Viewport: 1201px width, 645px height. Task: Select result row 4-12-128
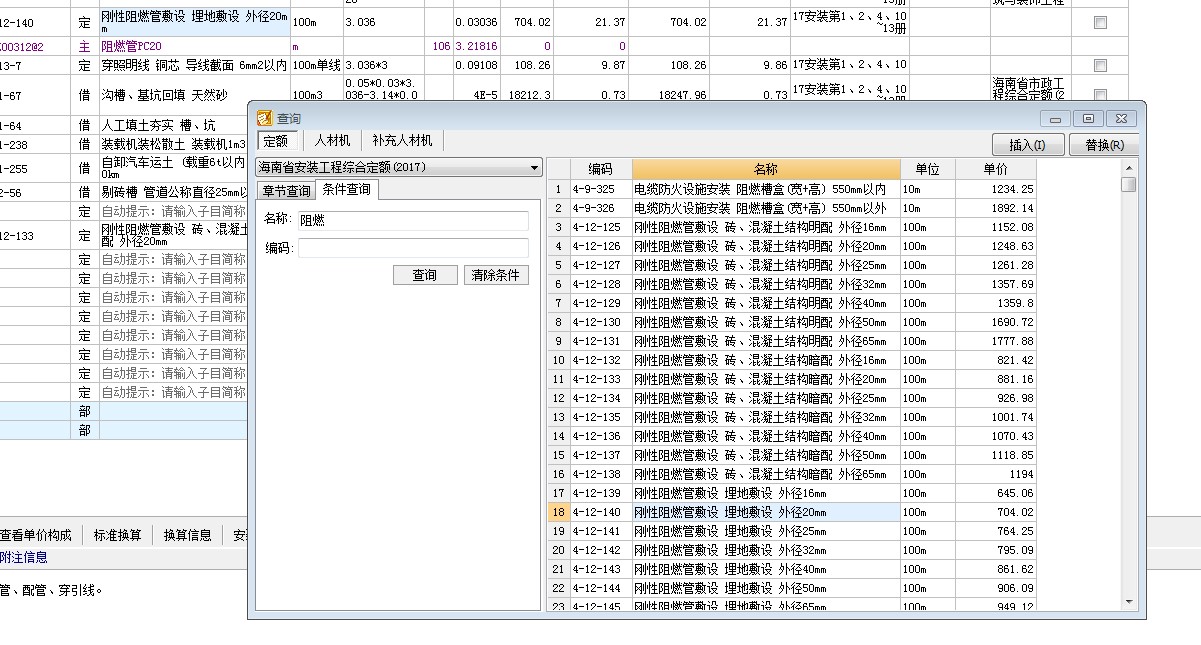point(792,284)
